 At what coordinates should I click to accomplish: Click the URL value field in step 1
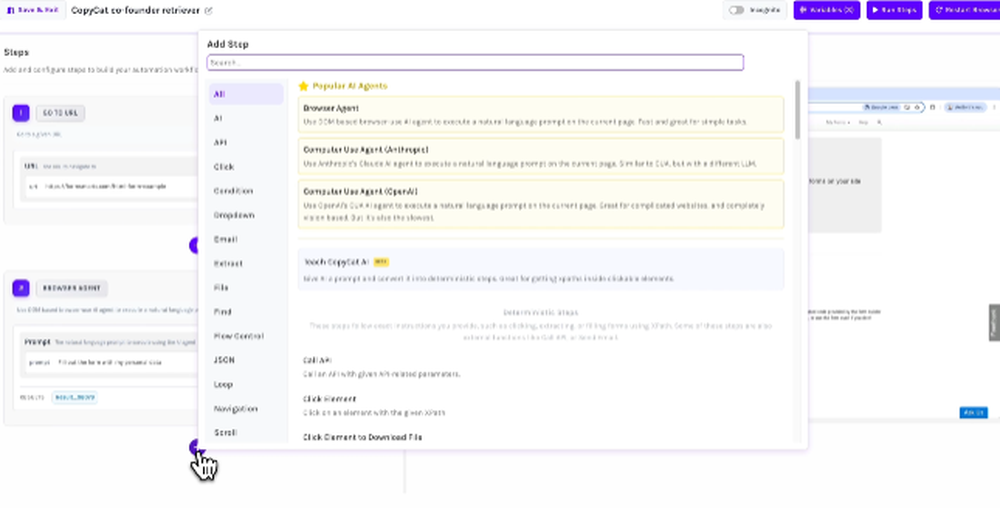click(x=112, y=187)
